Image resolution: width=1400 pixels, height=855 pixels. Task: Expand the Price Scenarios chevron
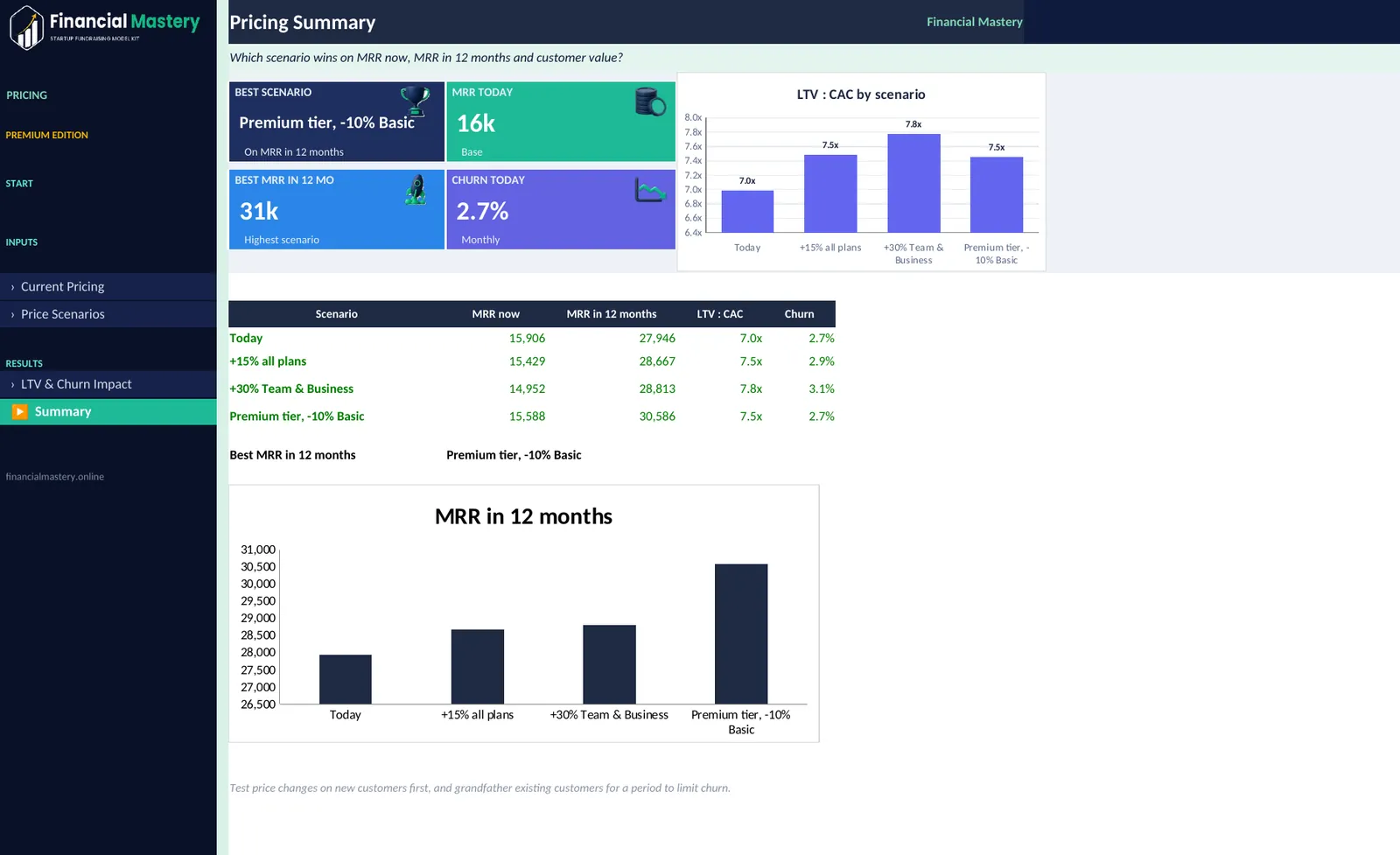pos(12,314)
